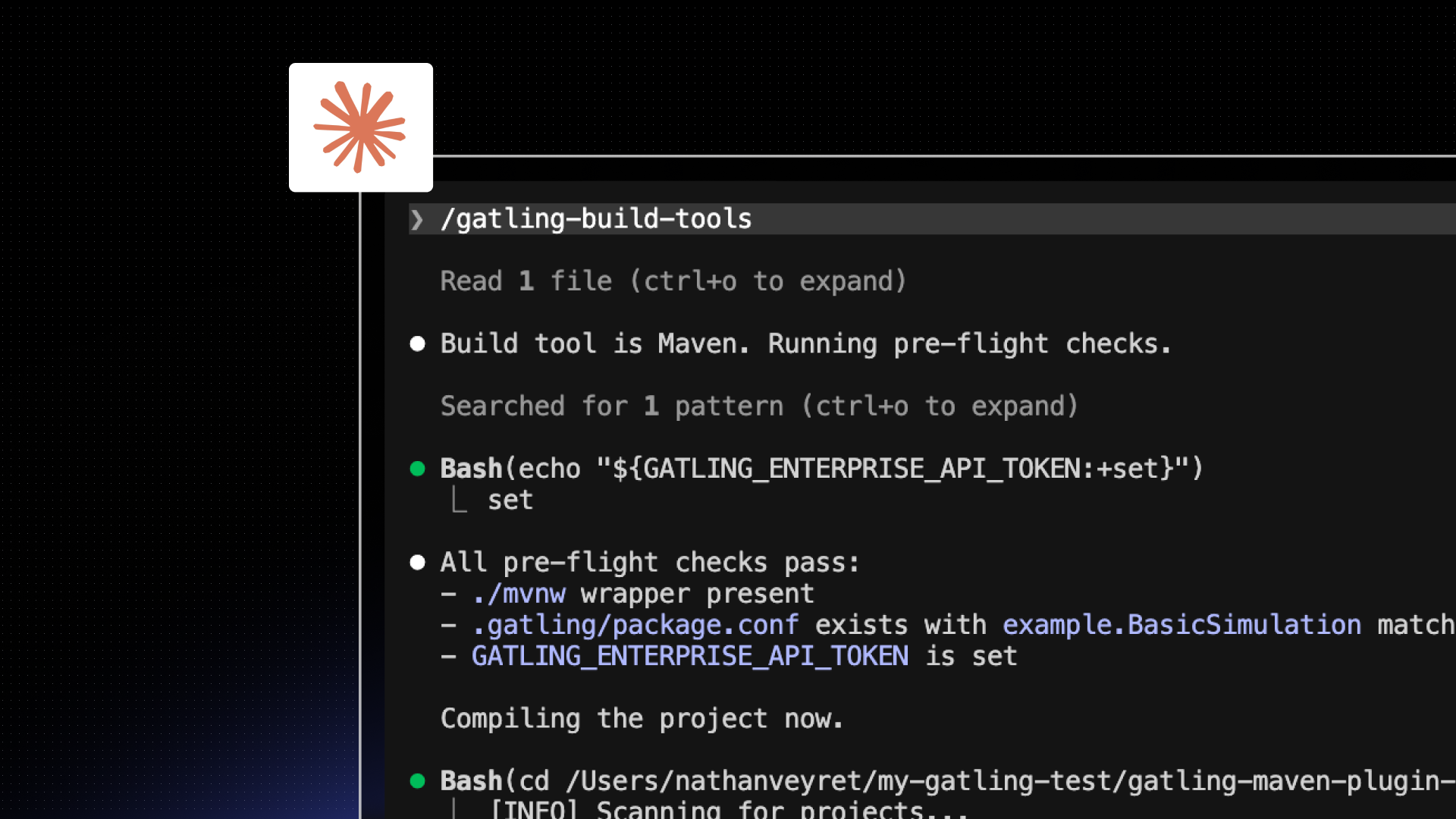Image resolution: width=1456 pixels, height=819 pixels.
Task: Click the blue GATLING_ENTERPRISE_API_TOKEN variable name
Action: click(x=689, y=656)
